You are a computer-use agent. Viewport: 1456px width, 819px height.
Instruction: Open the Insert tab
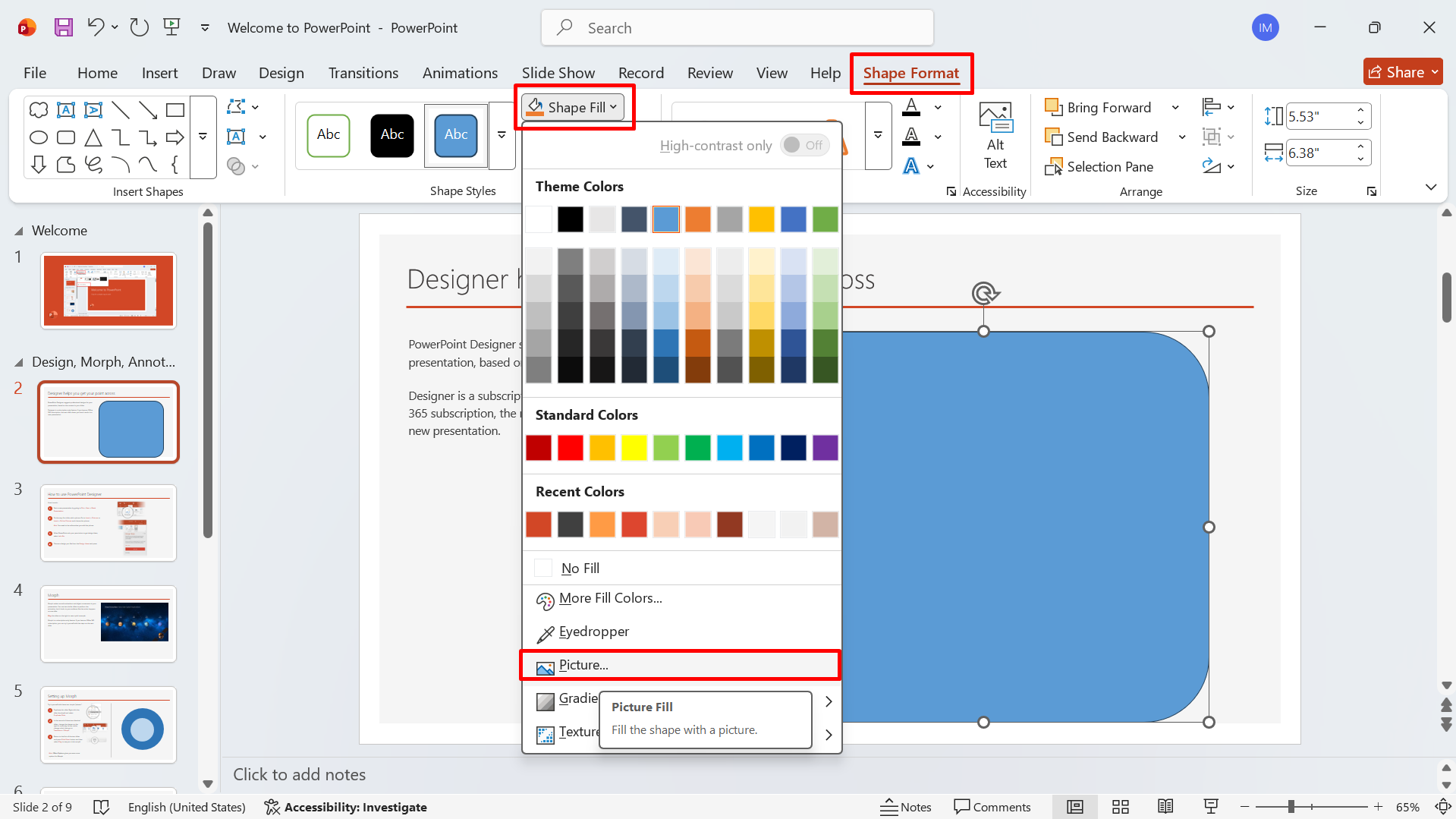coord(159,73)
